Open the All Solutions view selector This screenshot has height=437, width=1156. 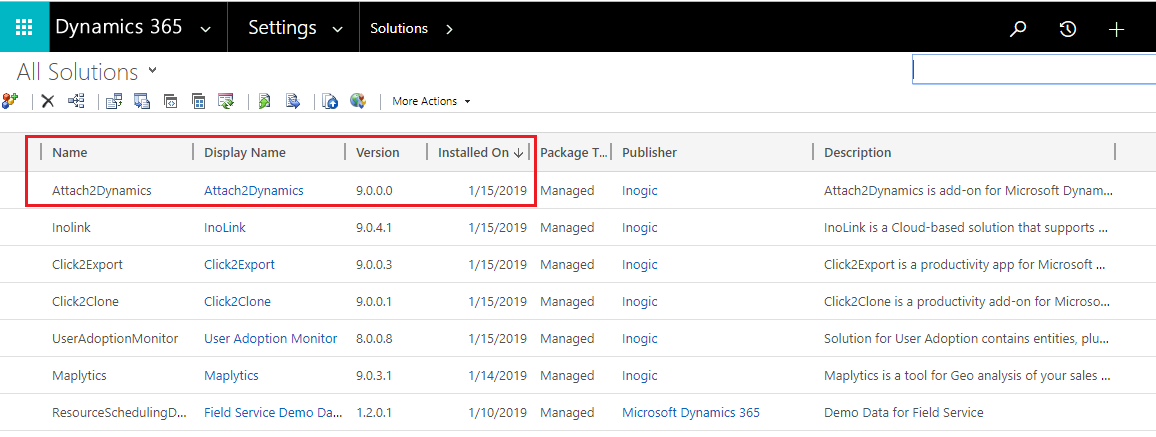pyautogui.click(x=87, y=72)
